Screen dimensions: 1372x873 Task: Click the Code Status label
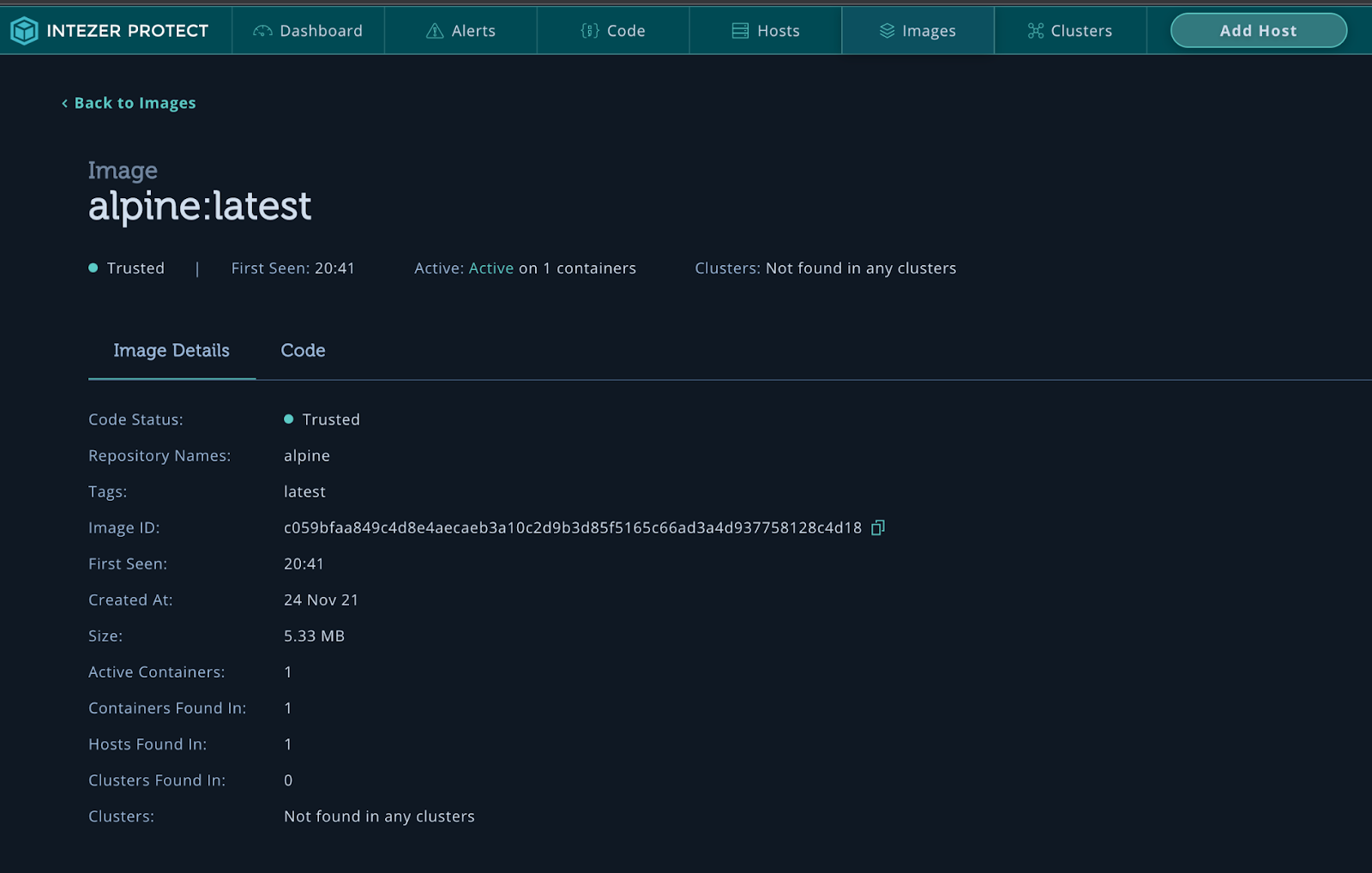135,419
